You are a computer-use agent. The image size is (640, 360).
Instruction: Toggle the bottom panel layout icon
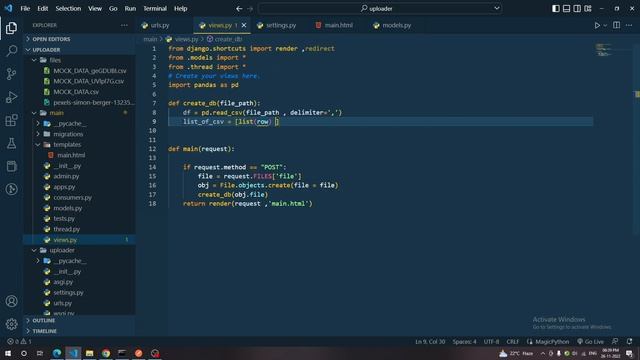pos(567,9)
